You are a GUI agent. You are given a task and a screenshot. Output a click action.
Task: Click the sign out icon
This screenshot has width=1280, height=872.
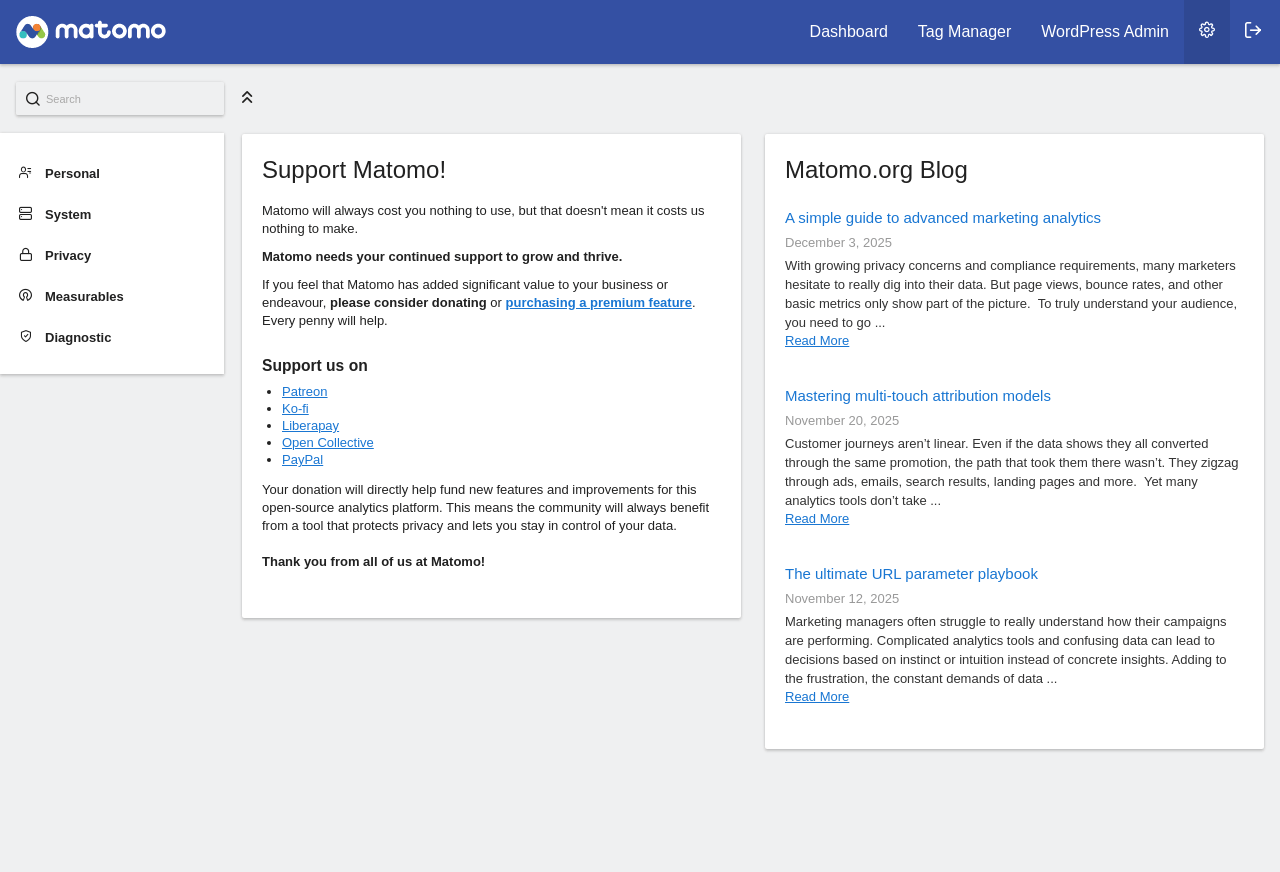coord(1253,30)
